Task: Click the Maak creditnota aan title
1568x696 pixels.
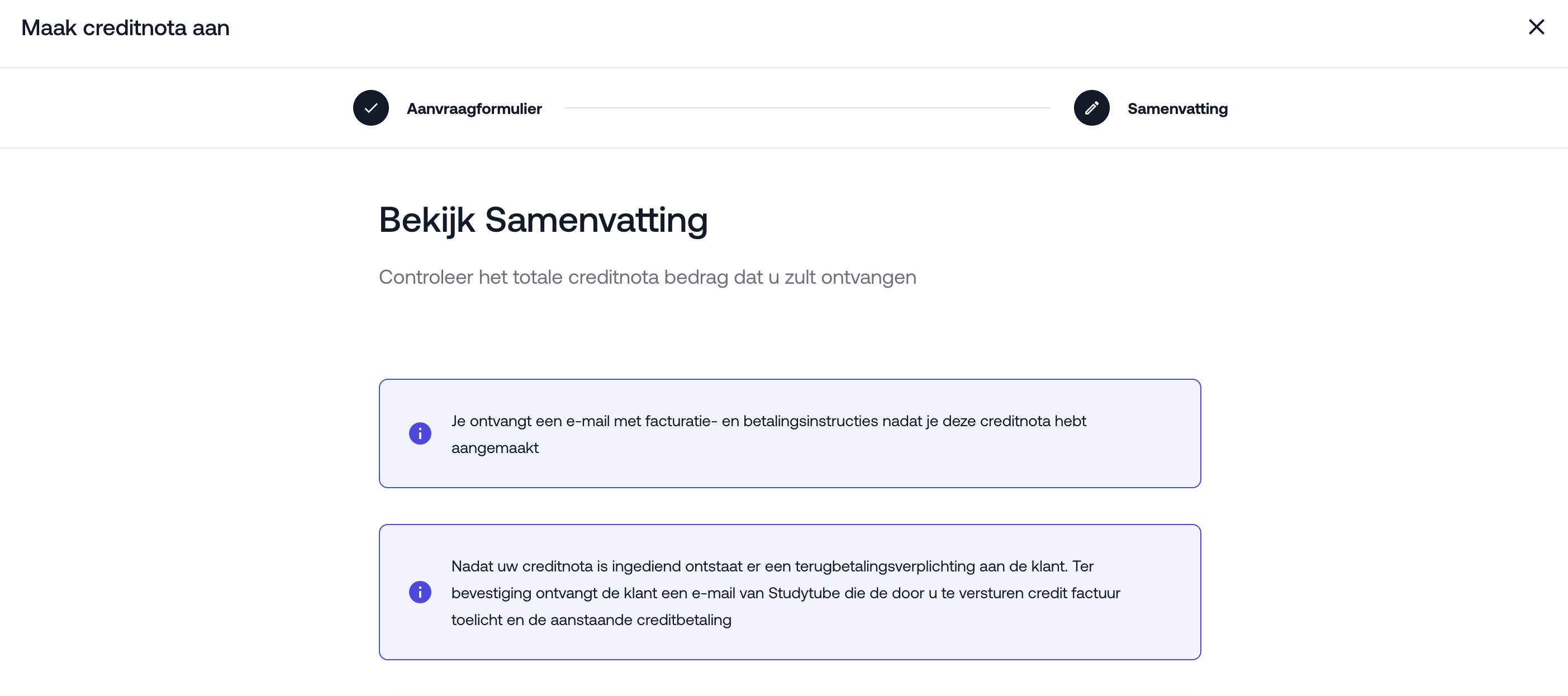Action: (x=125, y=28)
